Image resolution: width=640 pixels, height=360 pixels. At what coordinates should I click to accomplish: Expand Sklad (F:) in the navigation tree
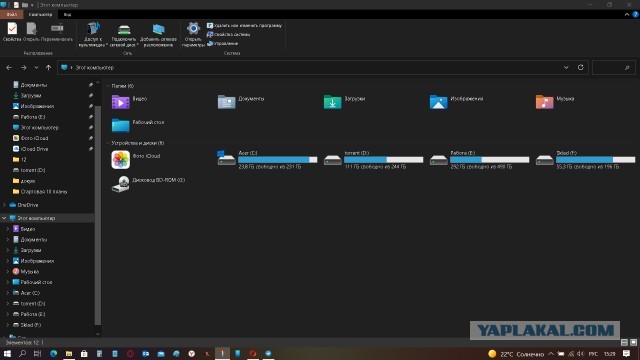click(x=8, y=325)
